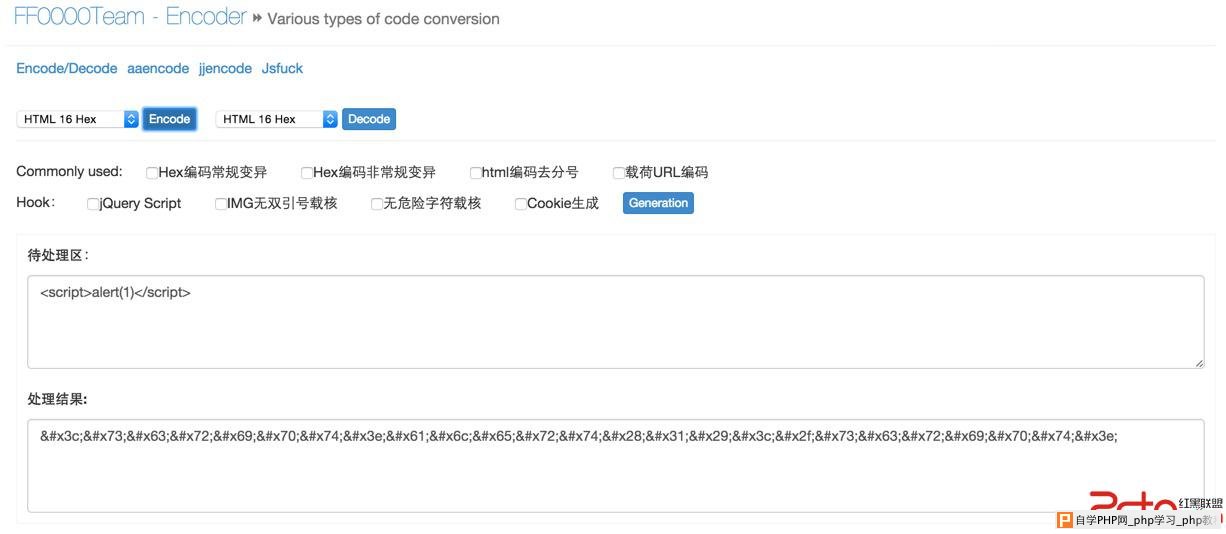Toggle the Cookie生成 checkbox

521,204
